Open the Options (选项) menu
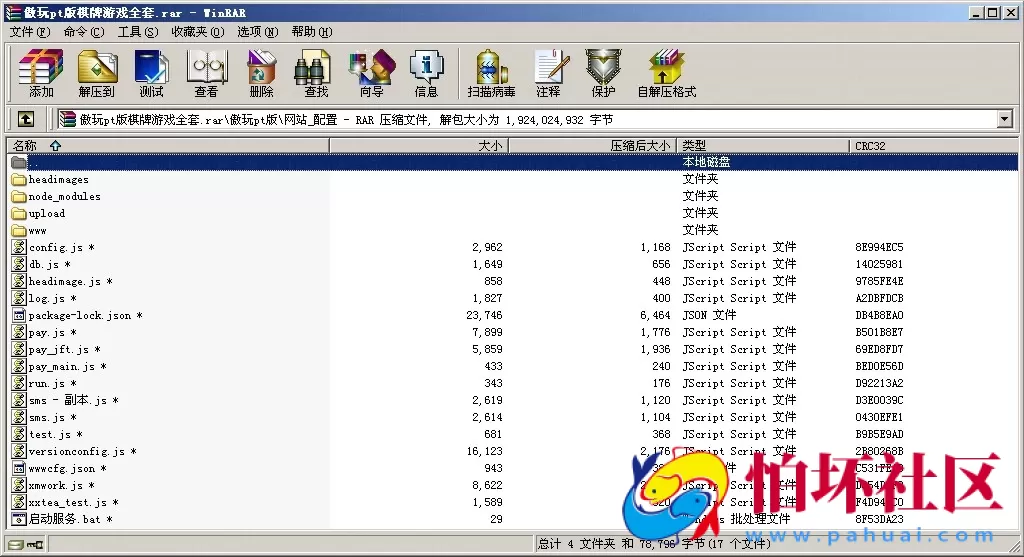The width and height of the screenshot is (1024, 557). (x=257, y=31)
